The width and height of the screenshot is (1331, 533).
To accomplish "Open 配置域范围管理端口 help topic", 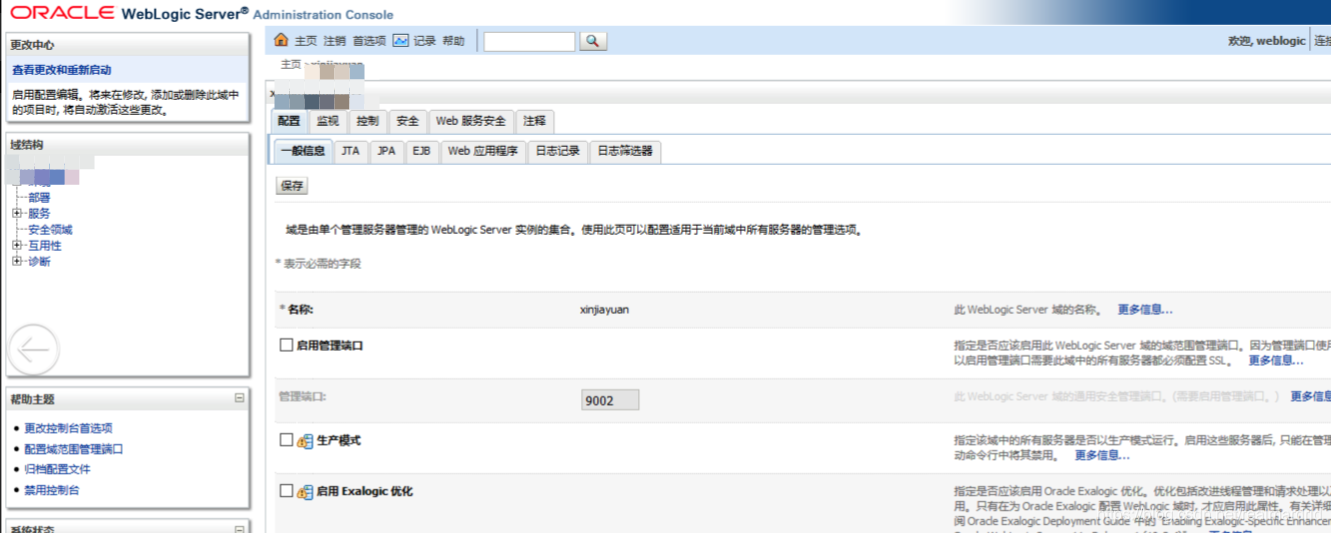I will coord(74,449).
